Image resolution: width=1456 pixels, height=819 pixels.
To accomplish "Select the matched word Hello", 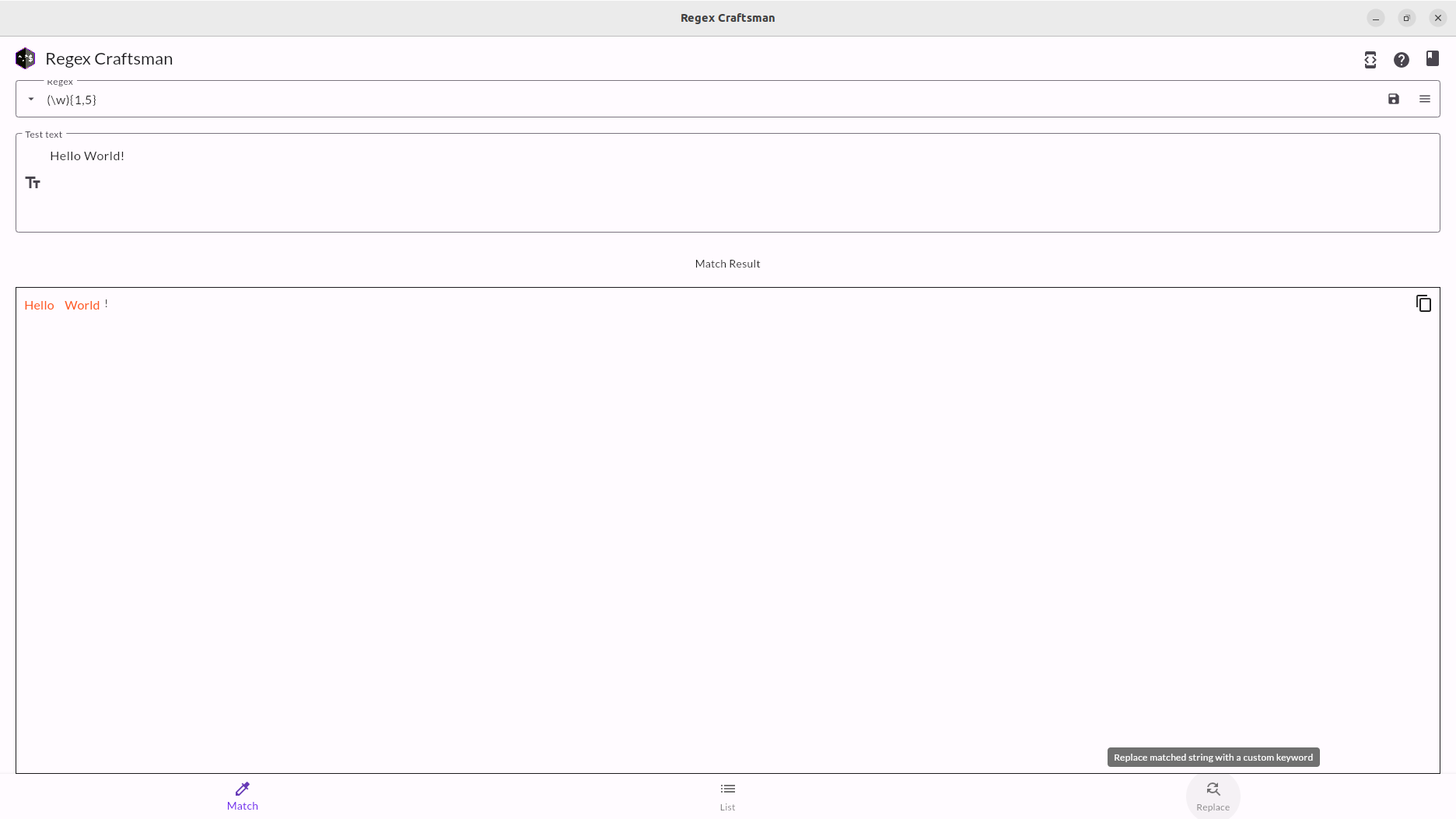I will pos(39,305).
